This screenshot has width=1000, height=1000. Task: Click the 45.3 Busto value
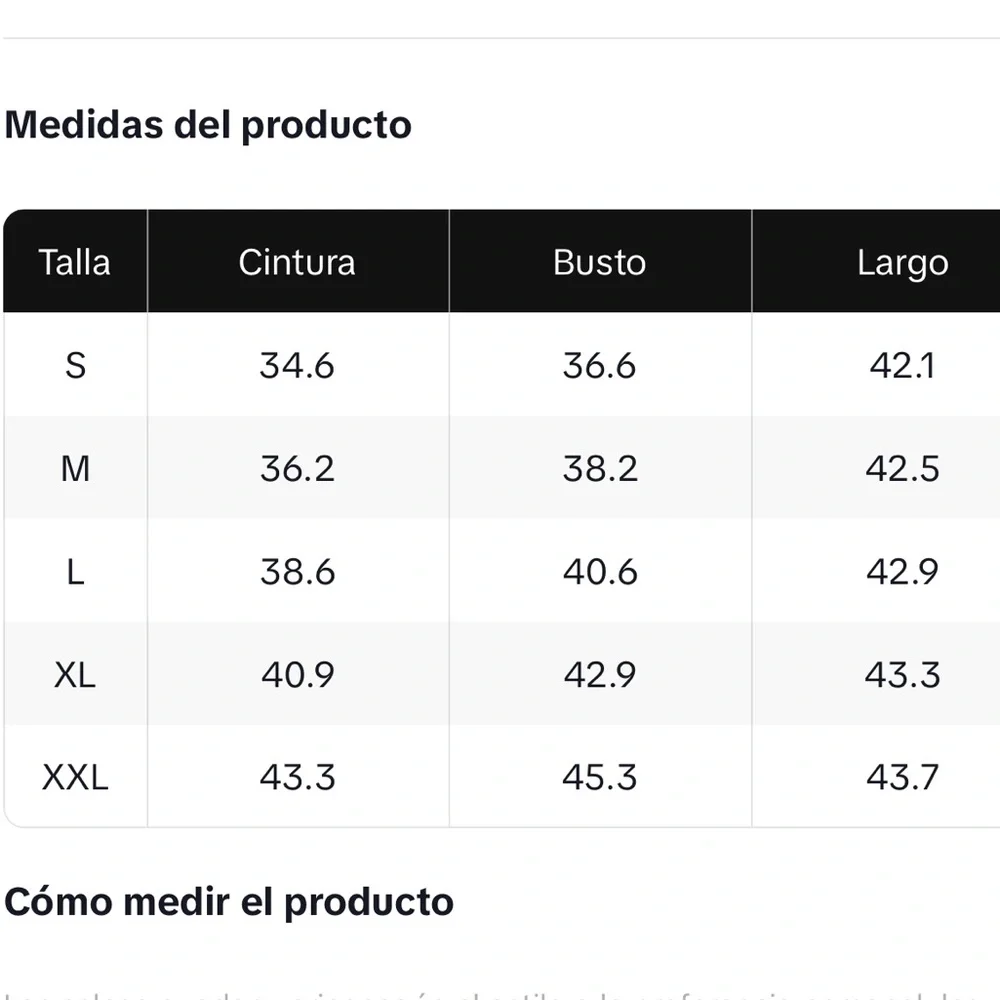599,778
